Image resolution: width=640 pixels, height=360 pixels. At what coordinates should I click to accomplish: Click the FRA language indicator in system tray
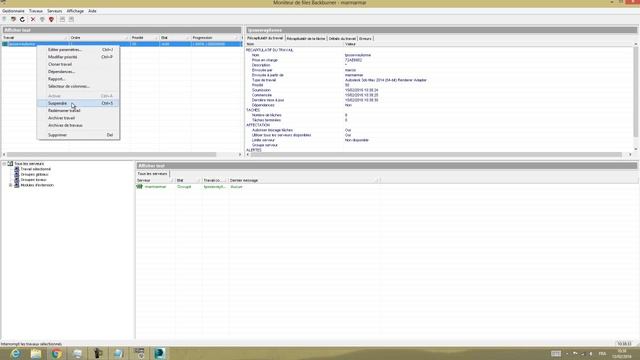(x=602, y=353)
